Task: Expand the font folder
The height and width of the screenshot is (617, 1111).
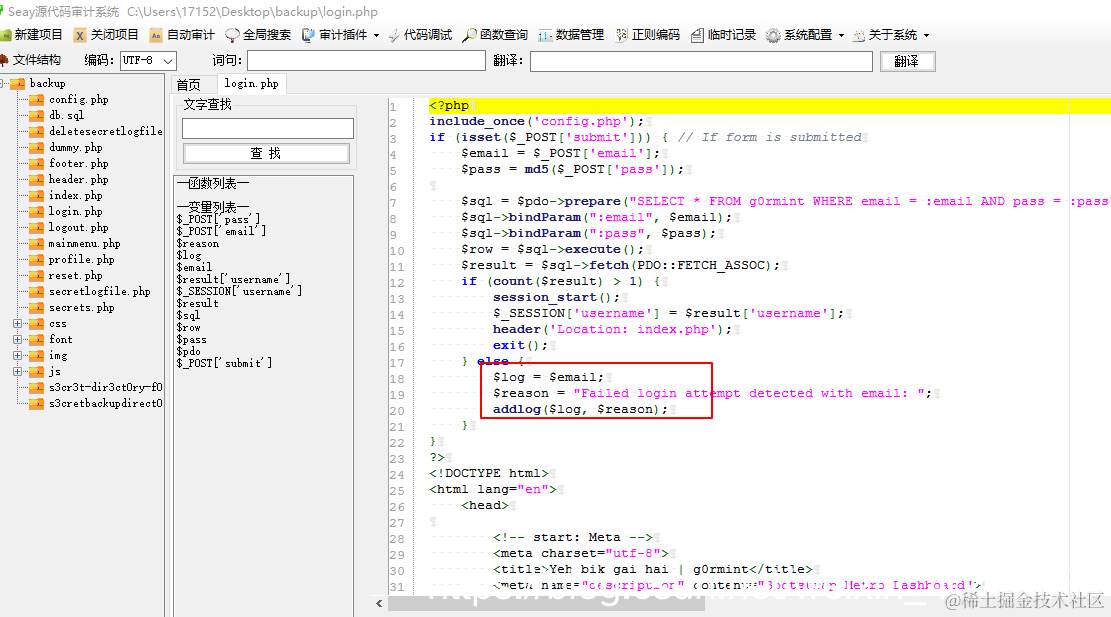Action: click(x=17, y=339)
